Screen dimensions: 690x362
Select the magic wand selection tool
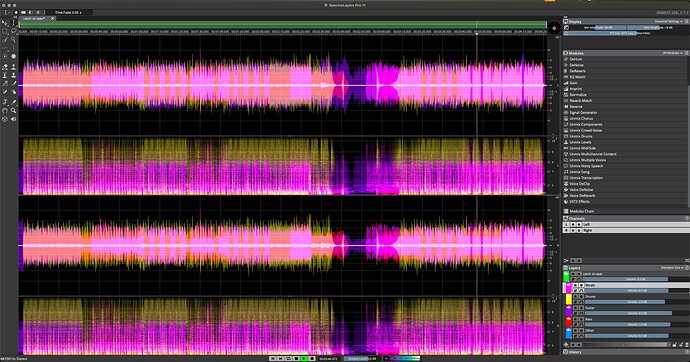13,40
